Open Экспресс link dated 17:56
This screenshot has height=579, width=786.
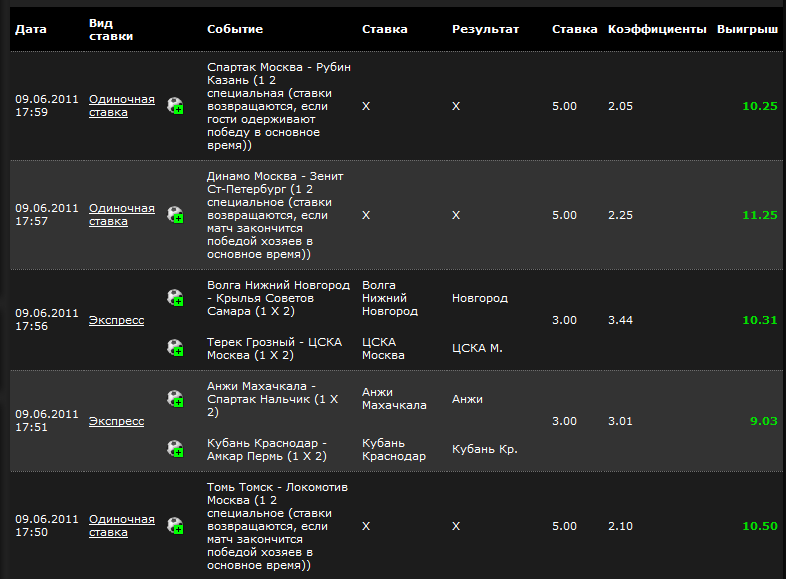(x=116, y=320)
